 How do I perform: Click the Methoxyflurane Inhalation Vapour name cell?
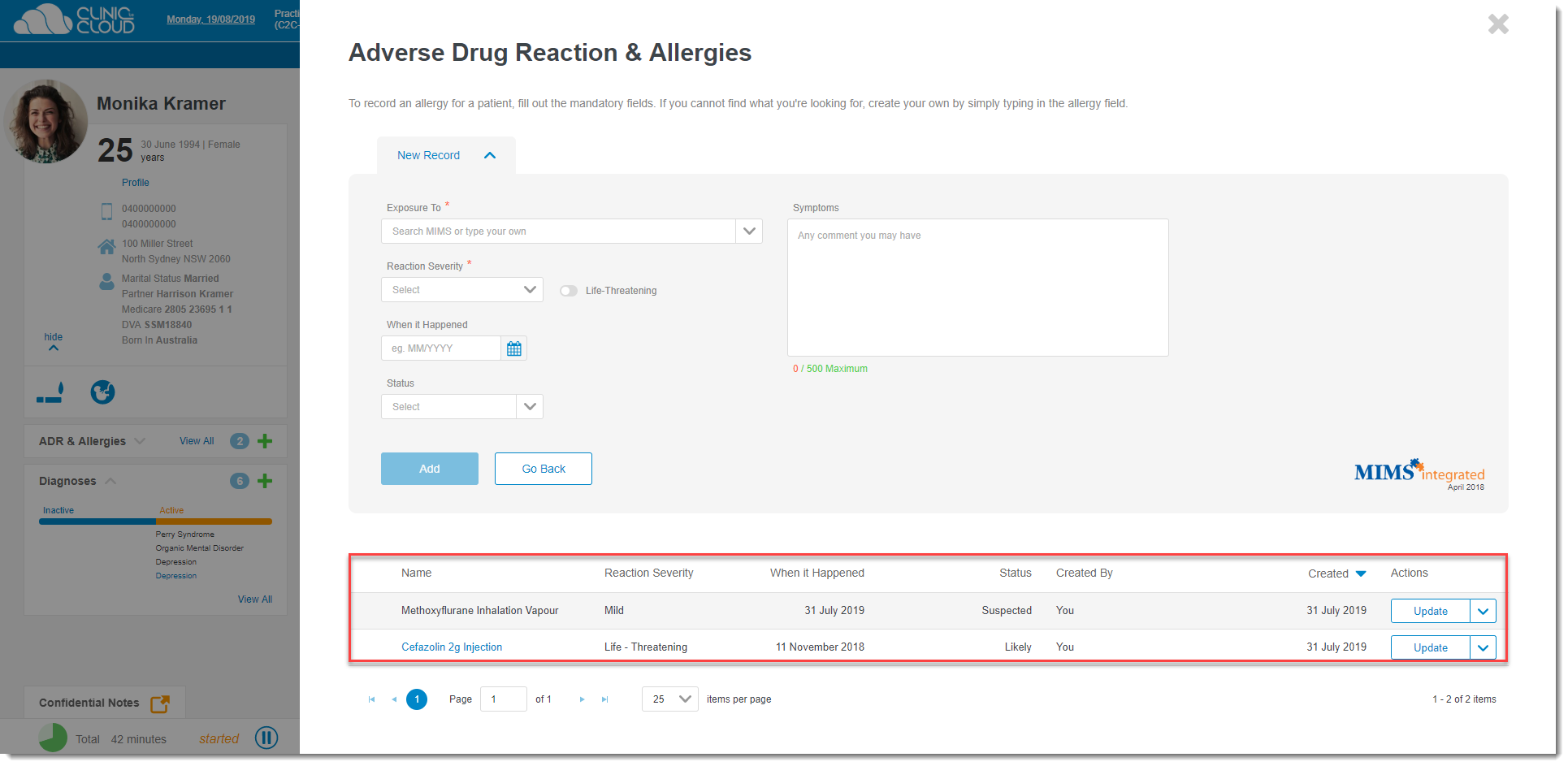pyautogui.click(x=480, y=611)
